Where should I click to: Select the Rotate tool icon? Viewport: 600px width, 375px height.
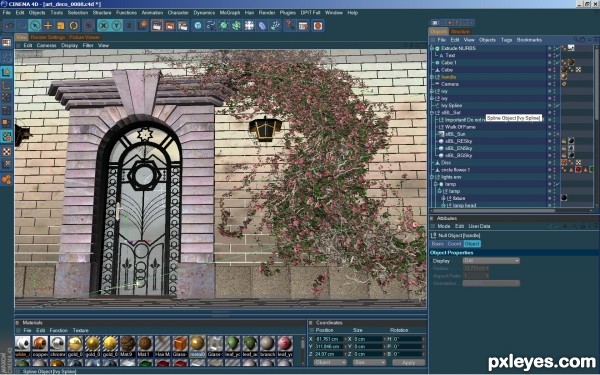74,26
